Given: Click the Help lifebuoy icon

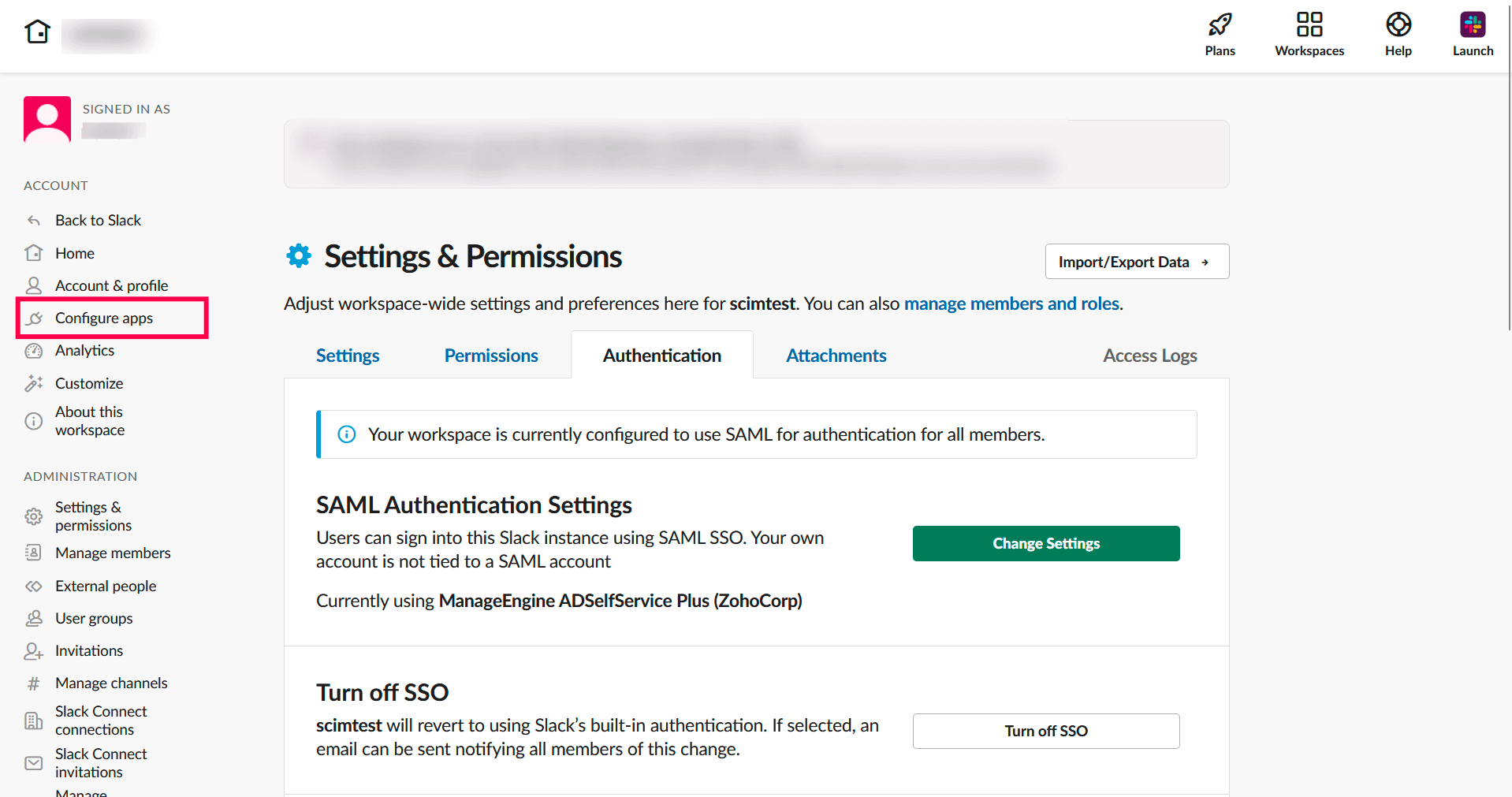Looking at the screenshot, I should [x=1398, y=24].
